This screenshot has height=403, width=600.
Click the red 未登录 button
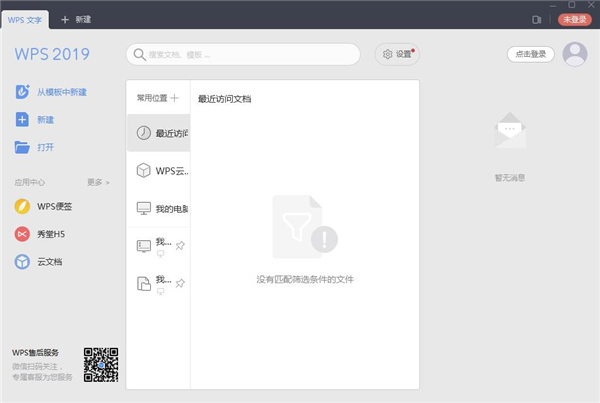click(x=574, y=20)
